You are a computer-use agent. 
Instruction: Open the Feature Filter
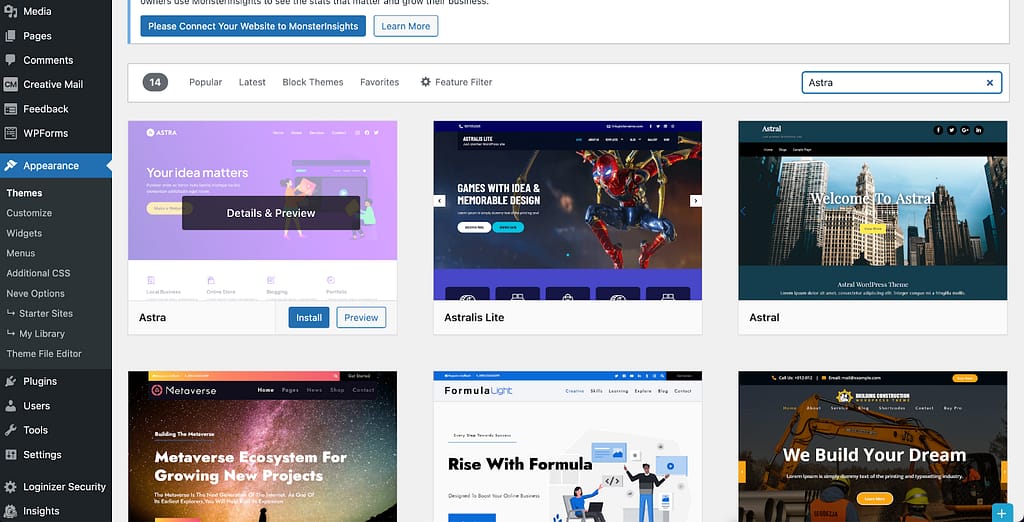pos(456,82)
